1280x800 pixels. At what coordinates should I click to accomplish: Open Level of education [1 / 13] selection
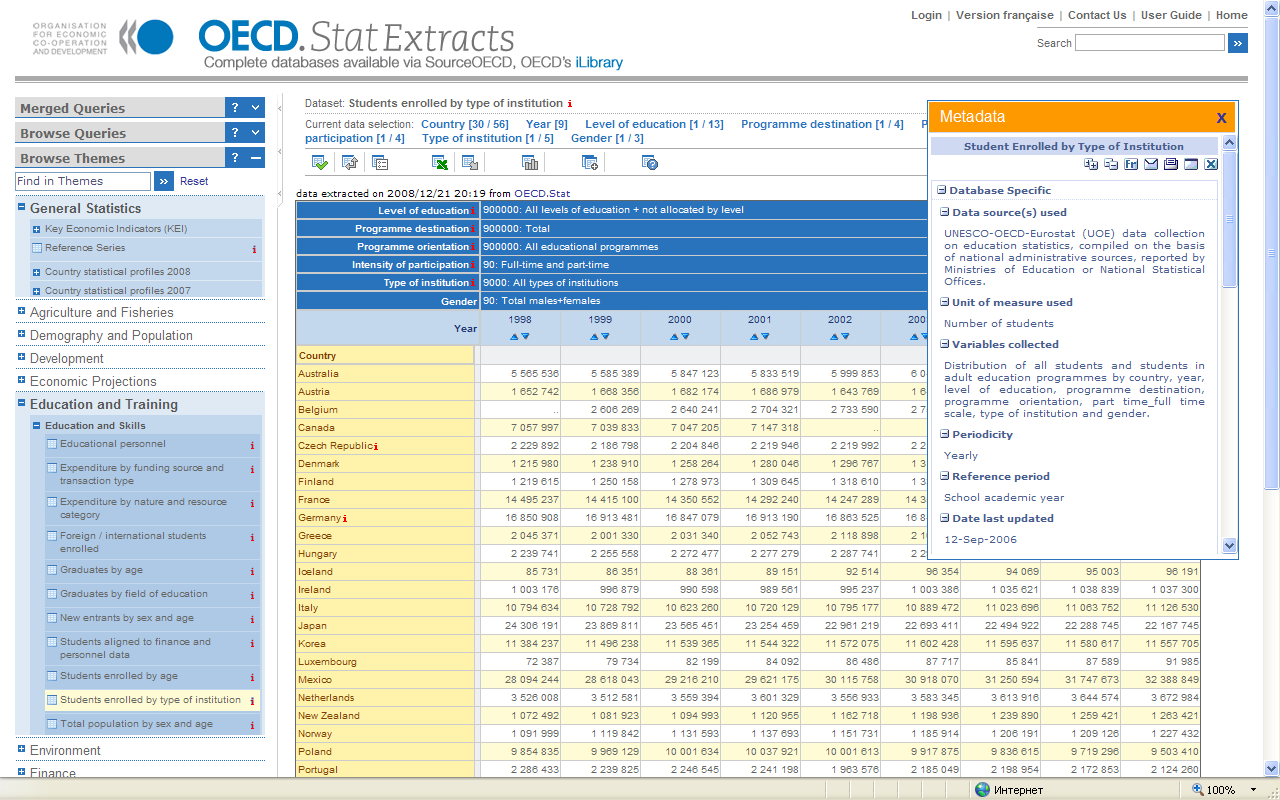654,124
